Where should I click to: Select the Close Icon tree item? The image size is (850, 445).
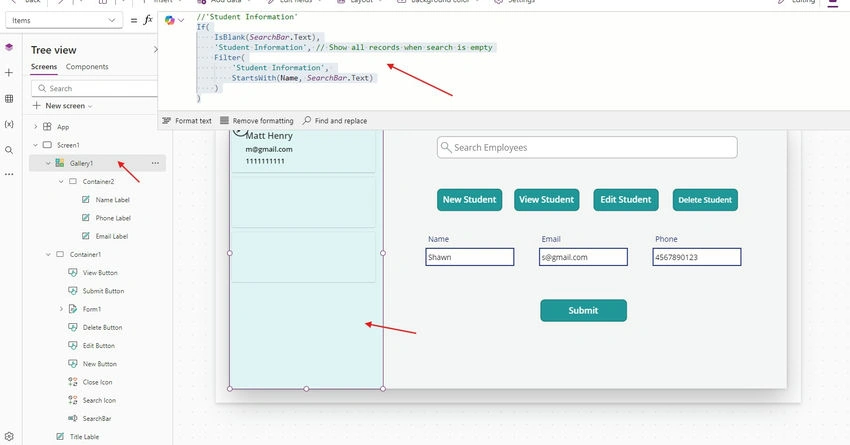(x=97, y=382)
